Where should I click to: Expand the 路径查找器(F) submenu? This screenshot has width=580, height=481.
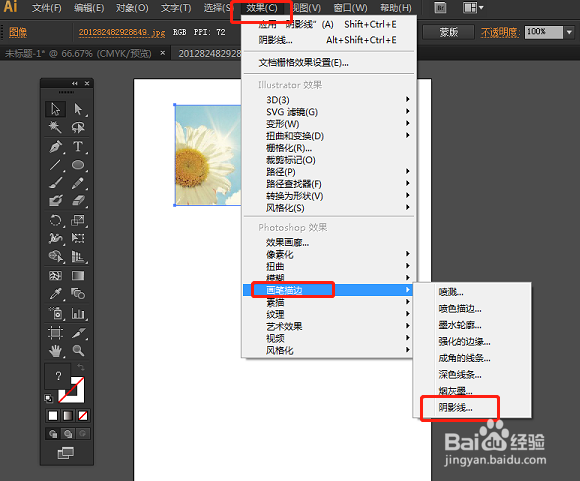click(x=329, y=184)
